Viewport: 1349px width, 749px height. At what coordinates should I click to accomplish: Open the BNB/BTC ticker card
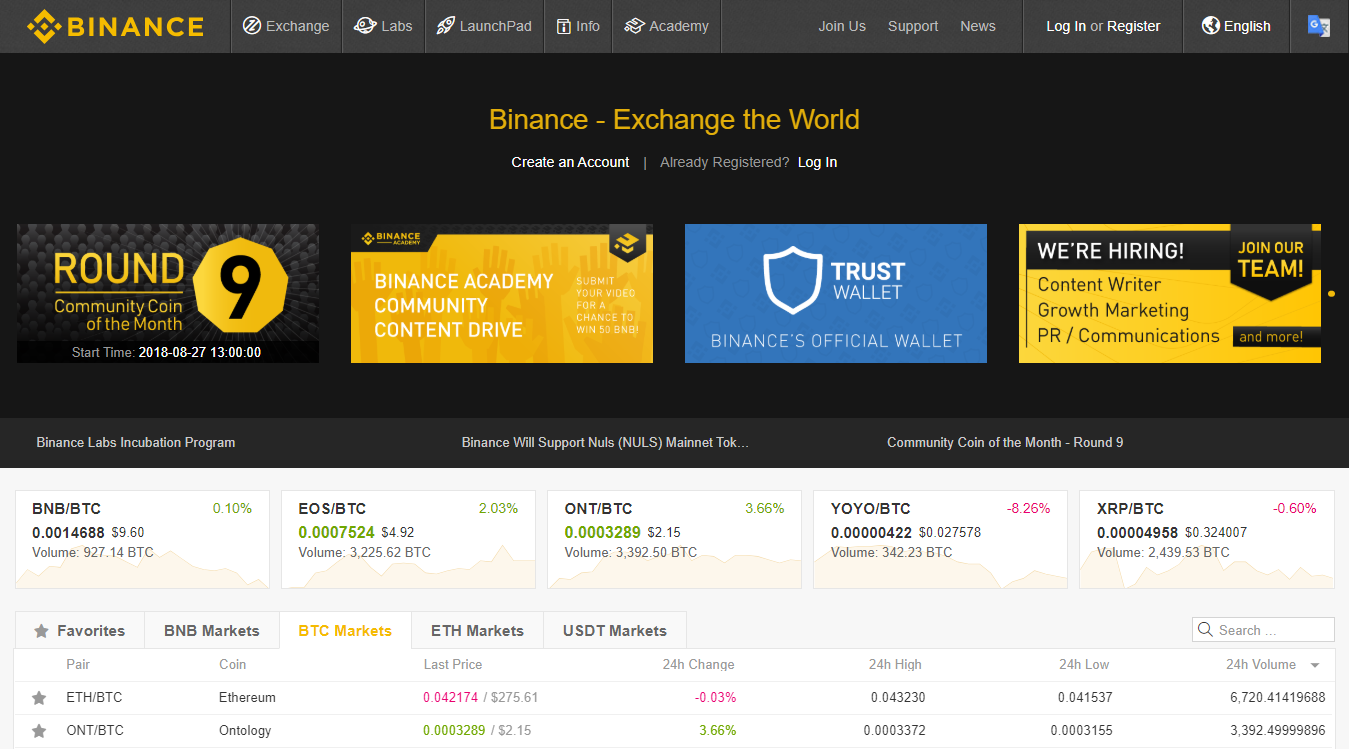(x=142, y=539)
